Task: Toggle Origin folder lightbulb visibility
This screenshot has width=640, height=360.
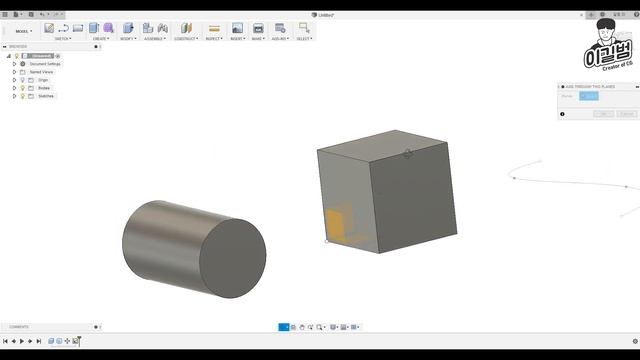Action: [x=23, y=80]
